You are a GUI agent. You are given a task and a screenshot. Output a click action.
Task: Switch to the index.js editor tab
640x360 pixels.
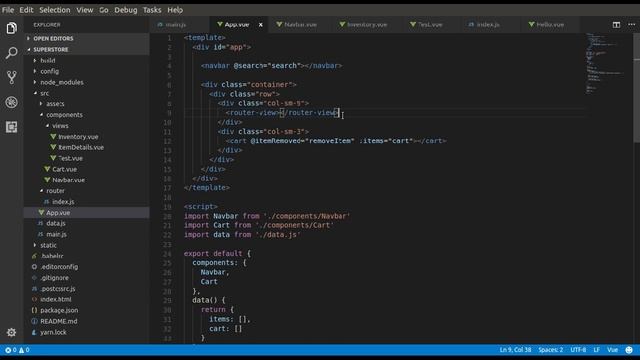[488, 25]
